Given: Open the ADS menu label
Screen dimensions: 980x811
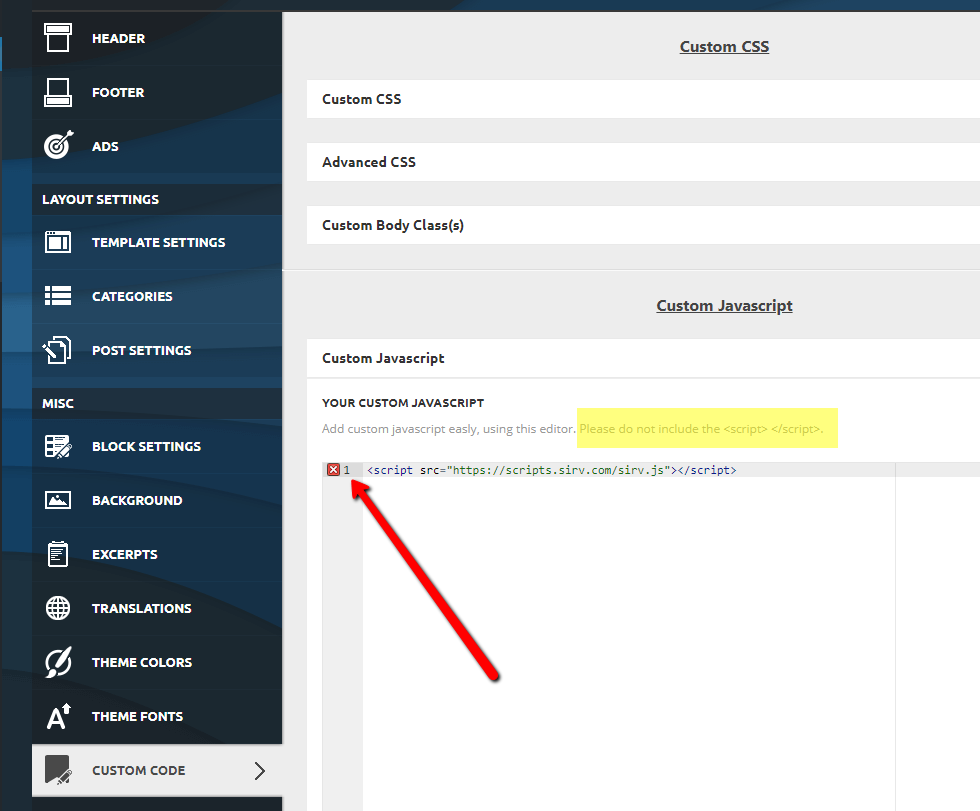Looking at the screenshot, I should pos(105,146).
